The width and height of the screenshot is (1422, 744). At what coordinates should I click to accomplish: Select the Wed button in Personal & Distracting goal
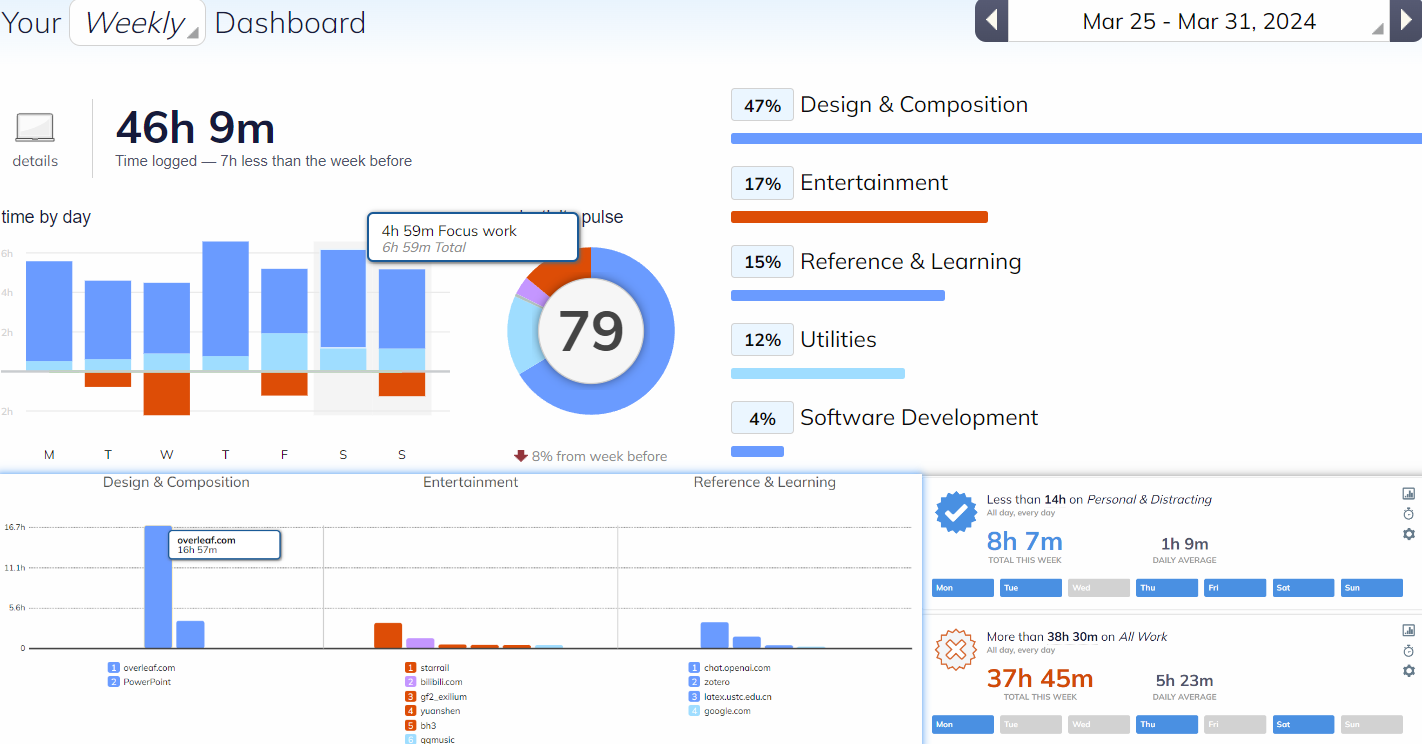(x=1098, y=588)
